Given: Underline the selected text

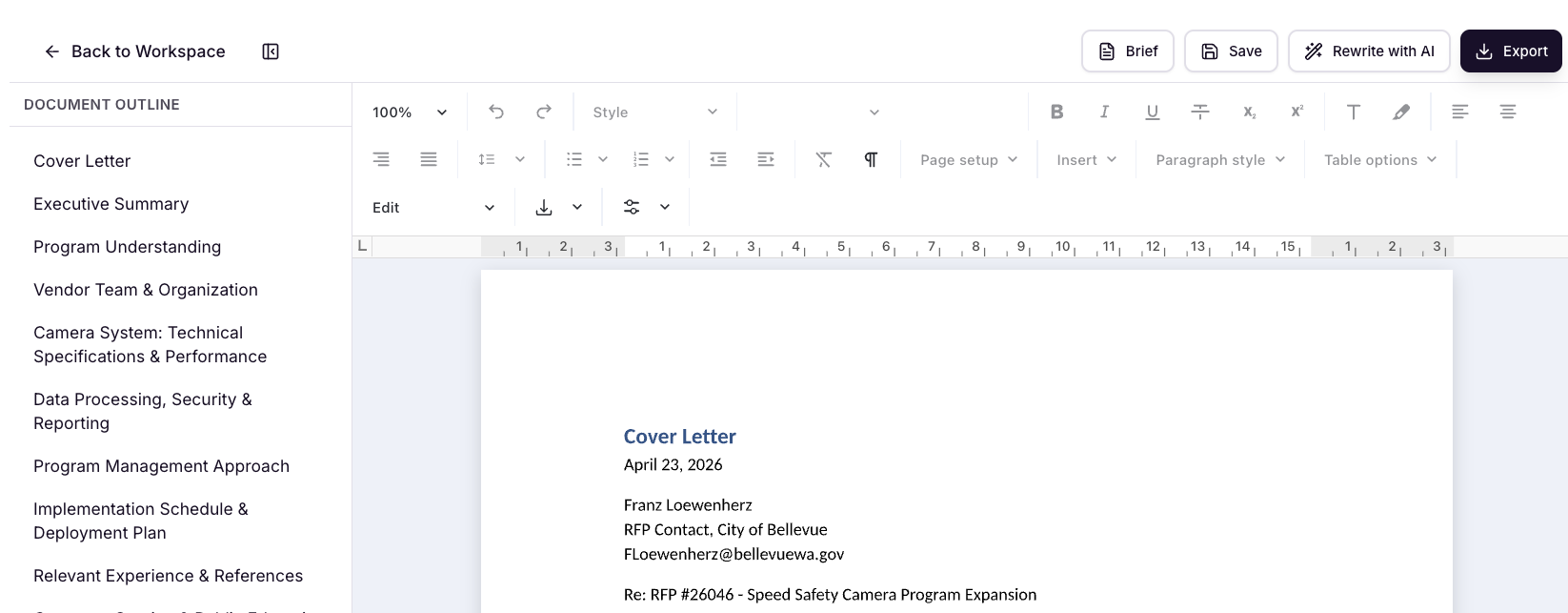Looking at the screenshot, I should [x=1152, y=112].
